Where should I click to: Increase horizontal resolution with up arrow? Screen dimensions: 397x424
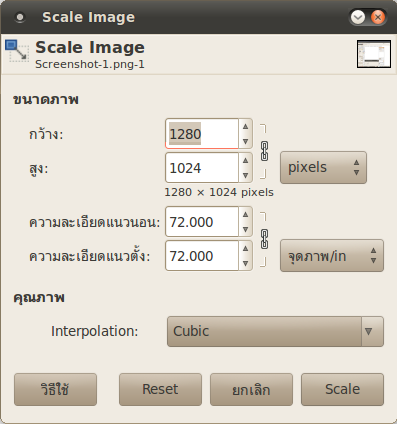tap(246, 214)
